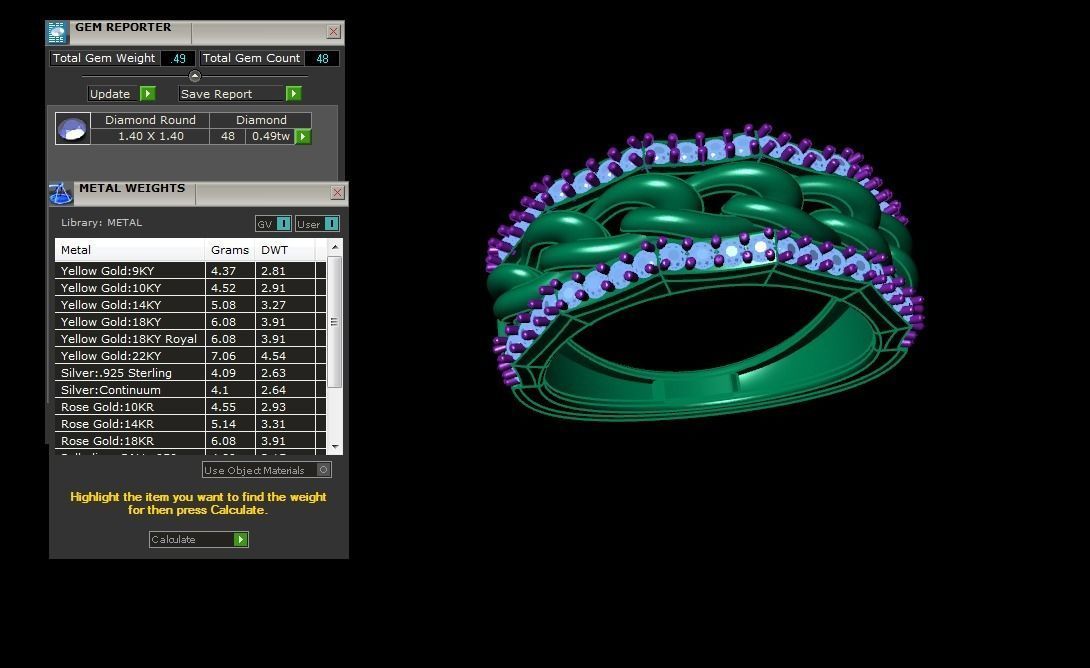Click the metal list scrollbar thumb

[x=334, y=322]
